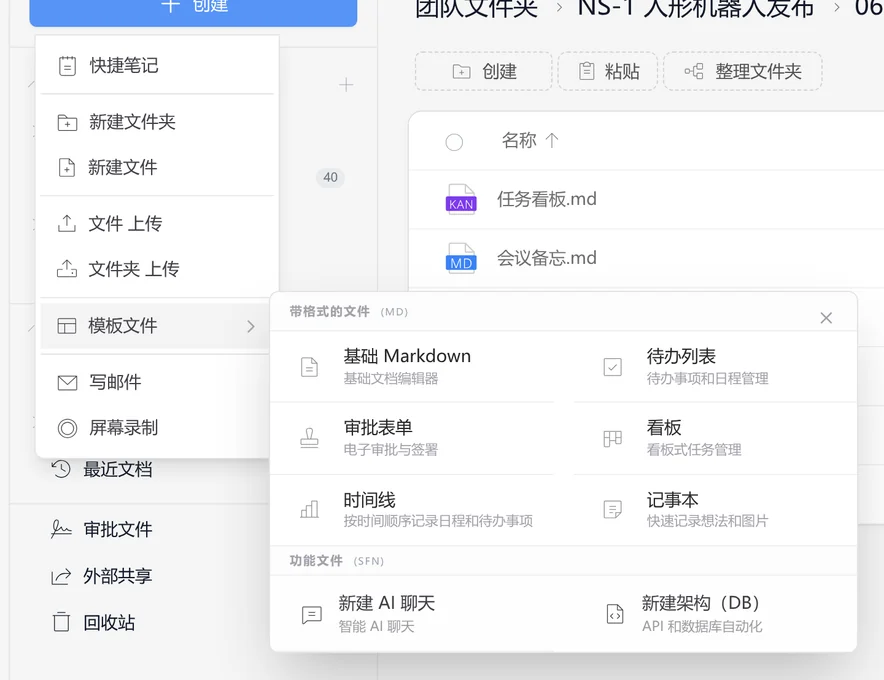This screenshot has height=680, width=884.
Task: Click the 新建架构 (DB) code file icon
Action: pos(615,614)
